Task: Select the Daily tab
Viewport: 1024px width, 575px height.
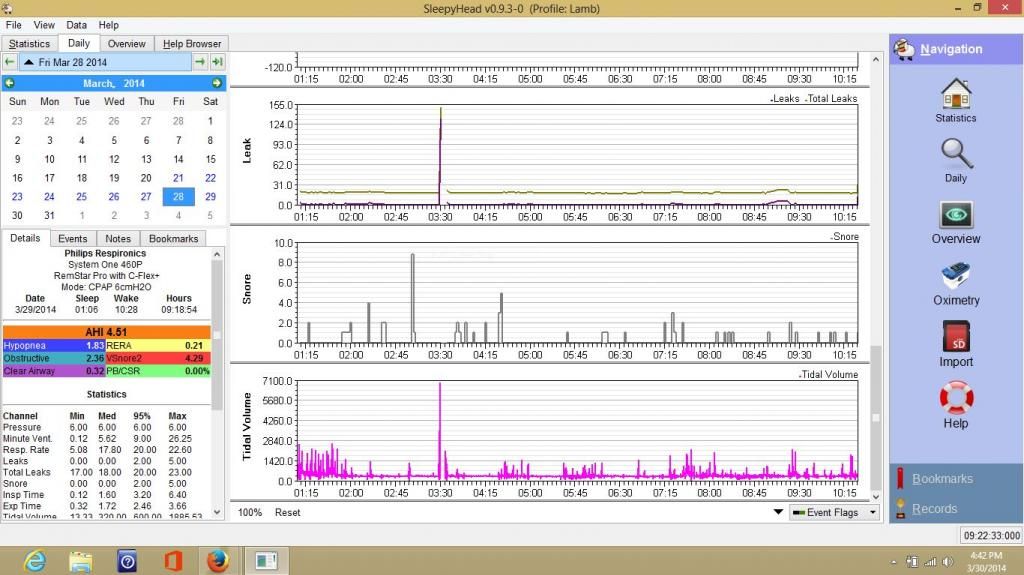Action: coord(78,43)
